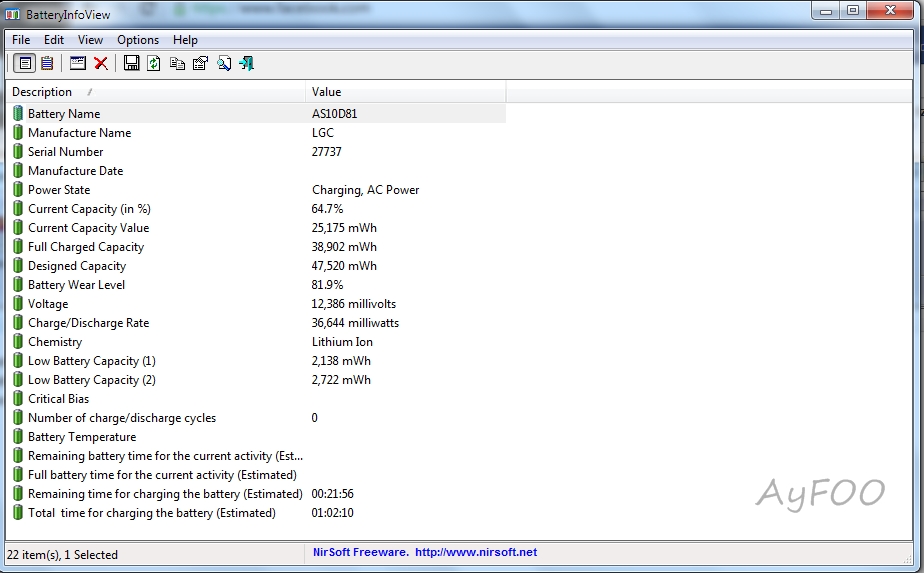Open the window-shaped Options toolbar icon

pyautogui.click(x=78, y=63)
